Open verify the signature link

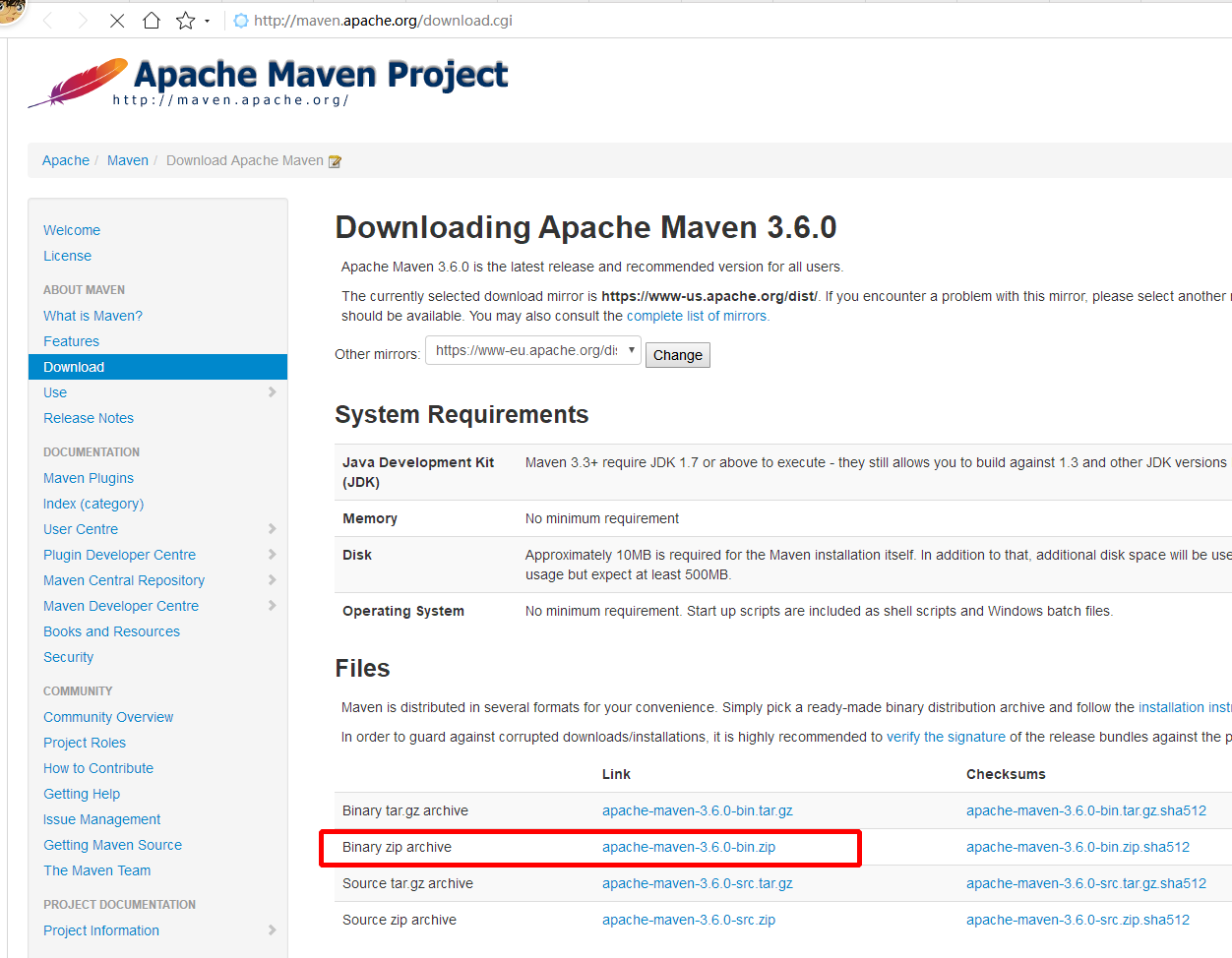click(x=946, y=737)
